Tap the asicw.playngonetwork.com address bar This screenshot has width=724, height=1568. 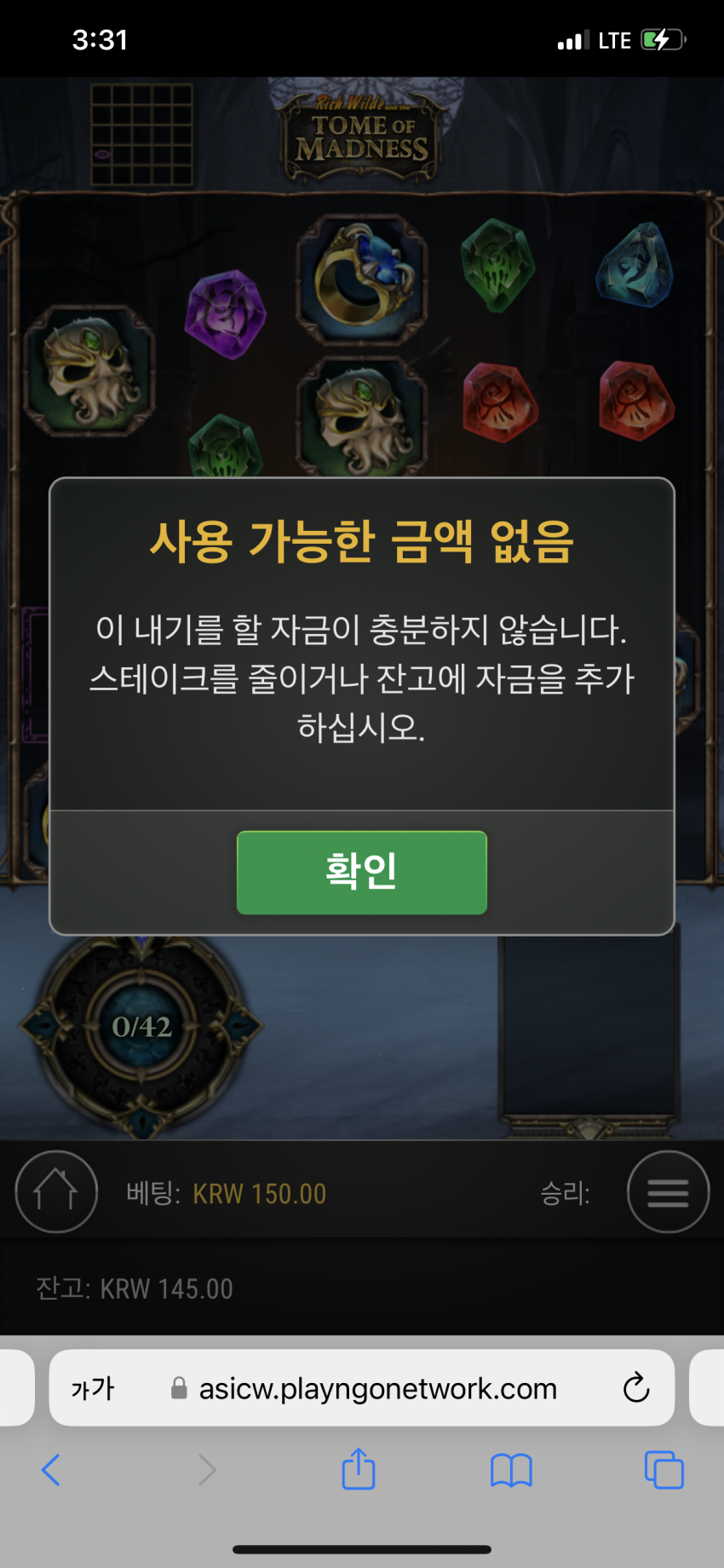pyautogui.click(x=362, y=1387)
